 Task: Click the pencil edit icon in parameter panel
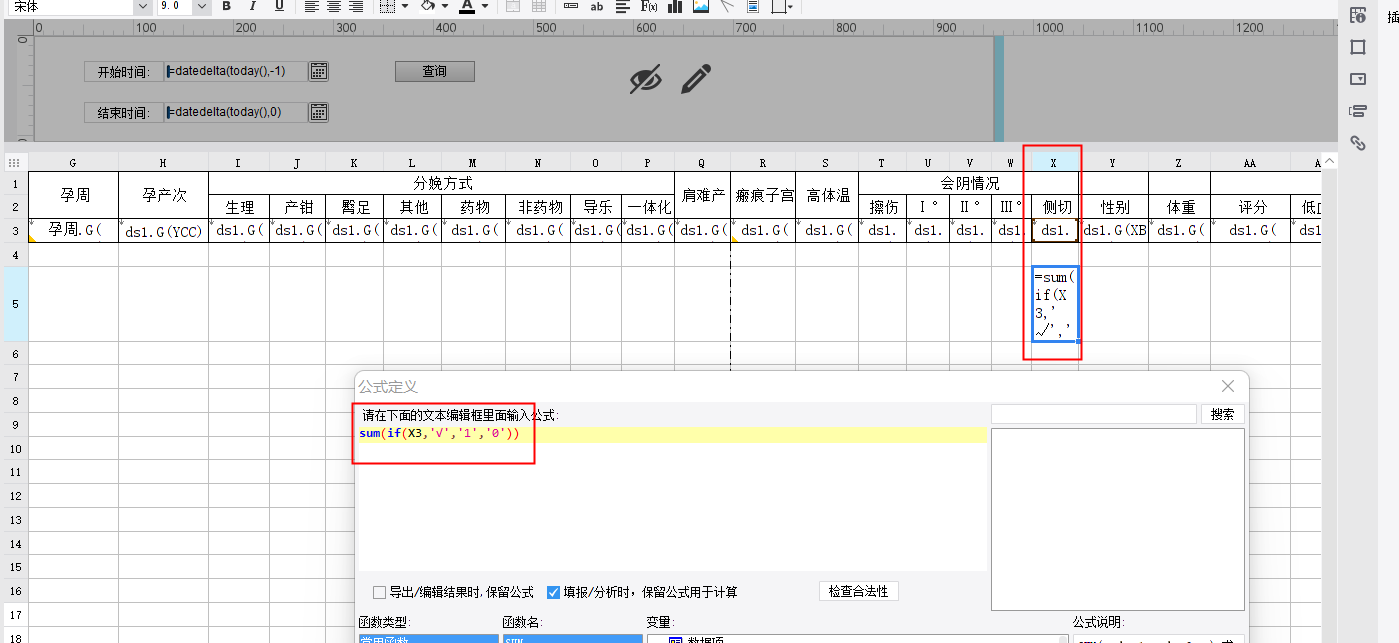[696, 79]
